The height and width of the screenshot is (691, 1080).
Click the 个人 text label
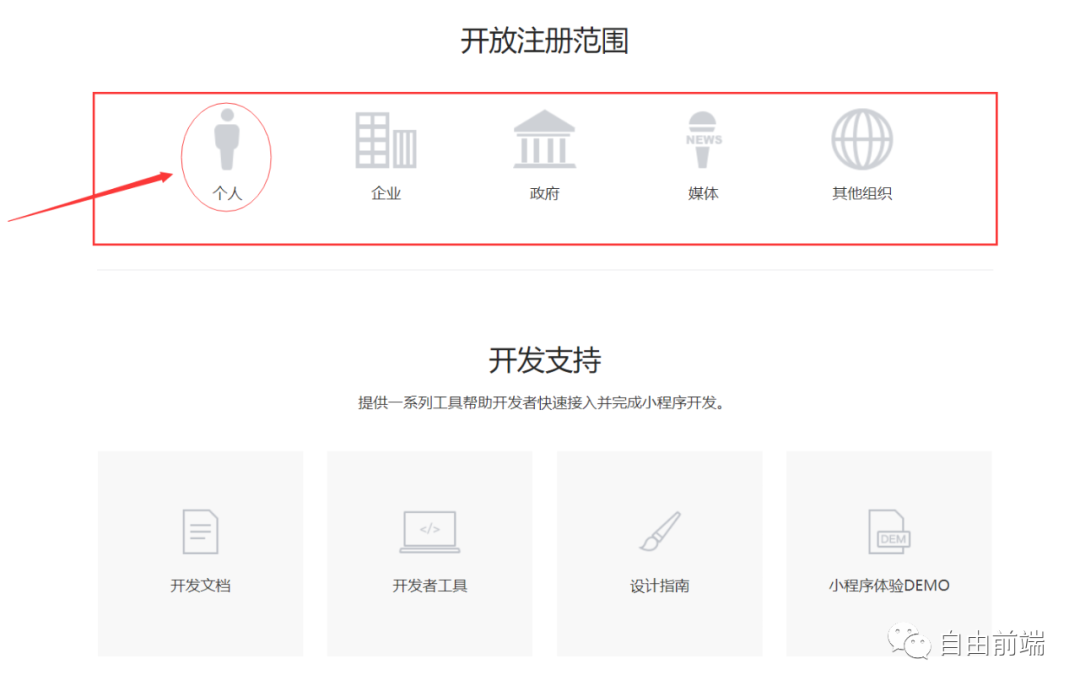(x=226, y=193)
